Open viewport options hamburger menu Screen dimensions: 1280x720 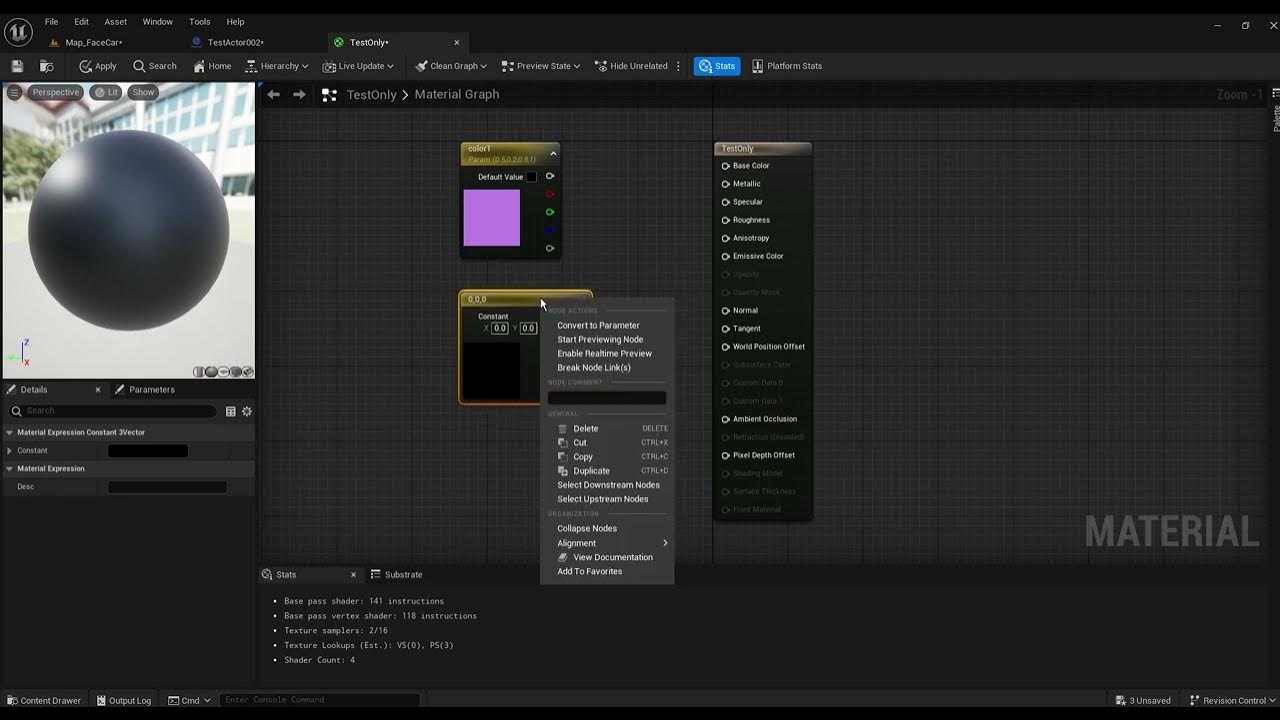[14, 92]
